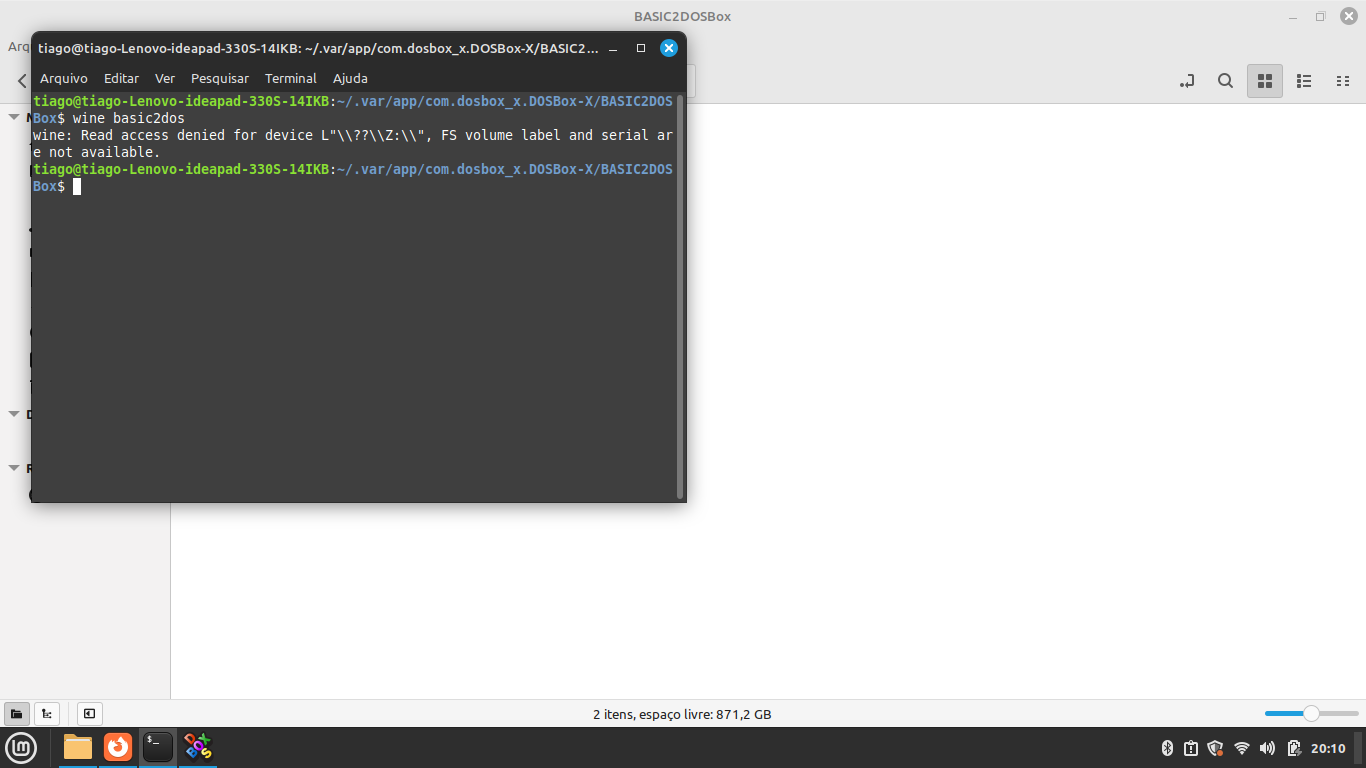Open the Pesquisar menu in terminal
The width and height of the screenshot is (1366, 768).
click(x=220, y=78)
